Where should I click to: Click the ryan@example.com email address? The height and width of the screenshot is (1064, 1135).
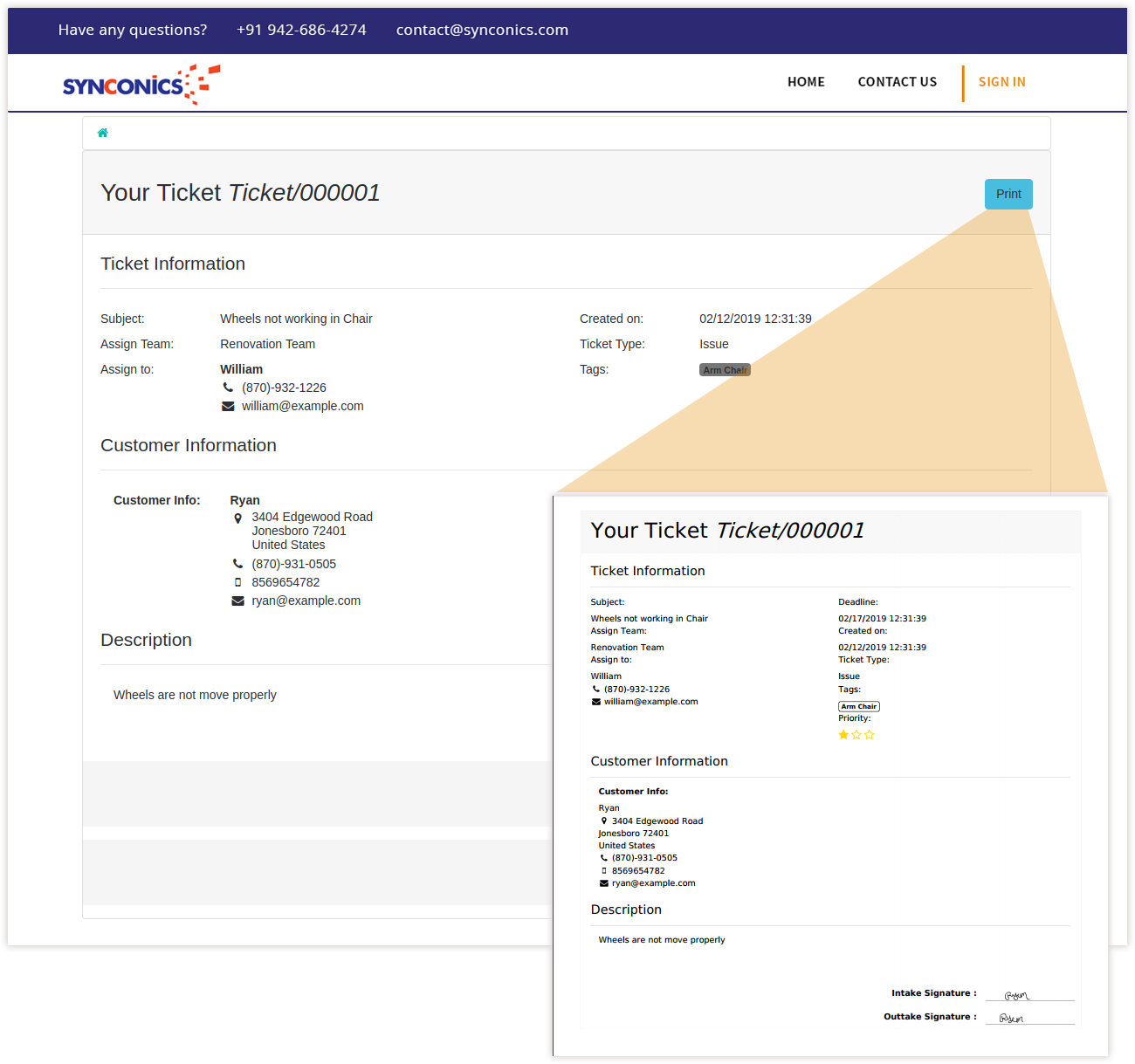[x=306, y=601]
